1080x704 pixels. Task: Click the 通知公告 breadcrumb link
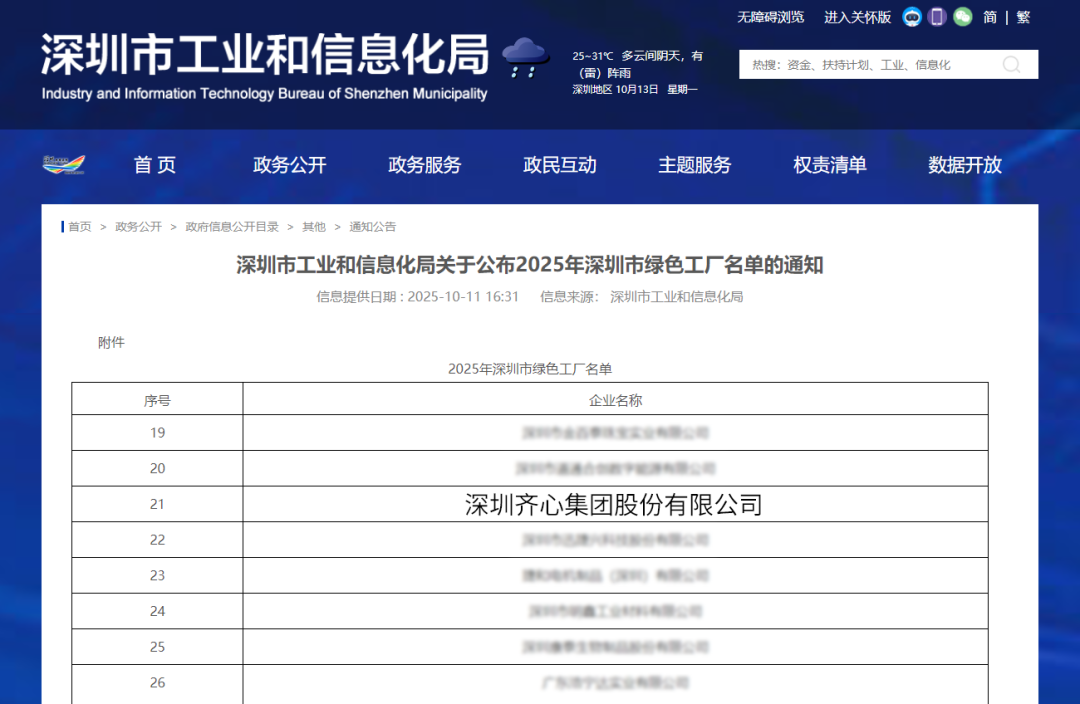373,227
